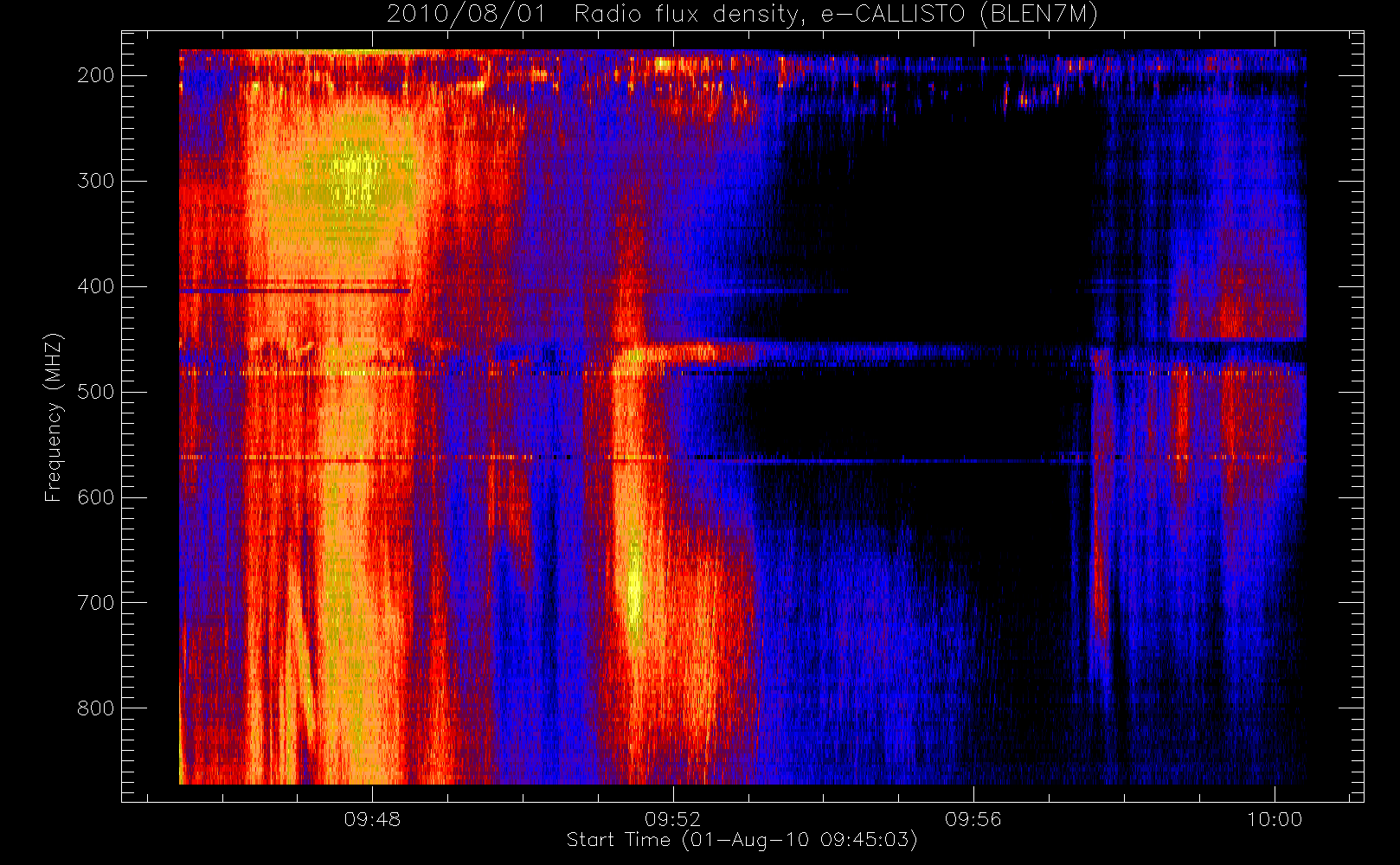This screenshot has height=865, width=1400.
Task: Click the 'Frequency (MHz)' axis label
Action: click(53, 417)
